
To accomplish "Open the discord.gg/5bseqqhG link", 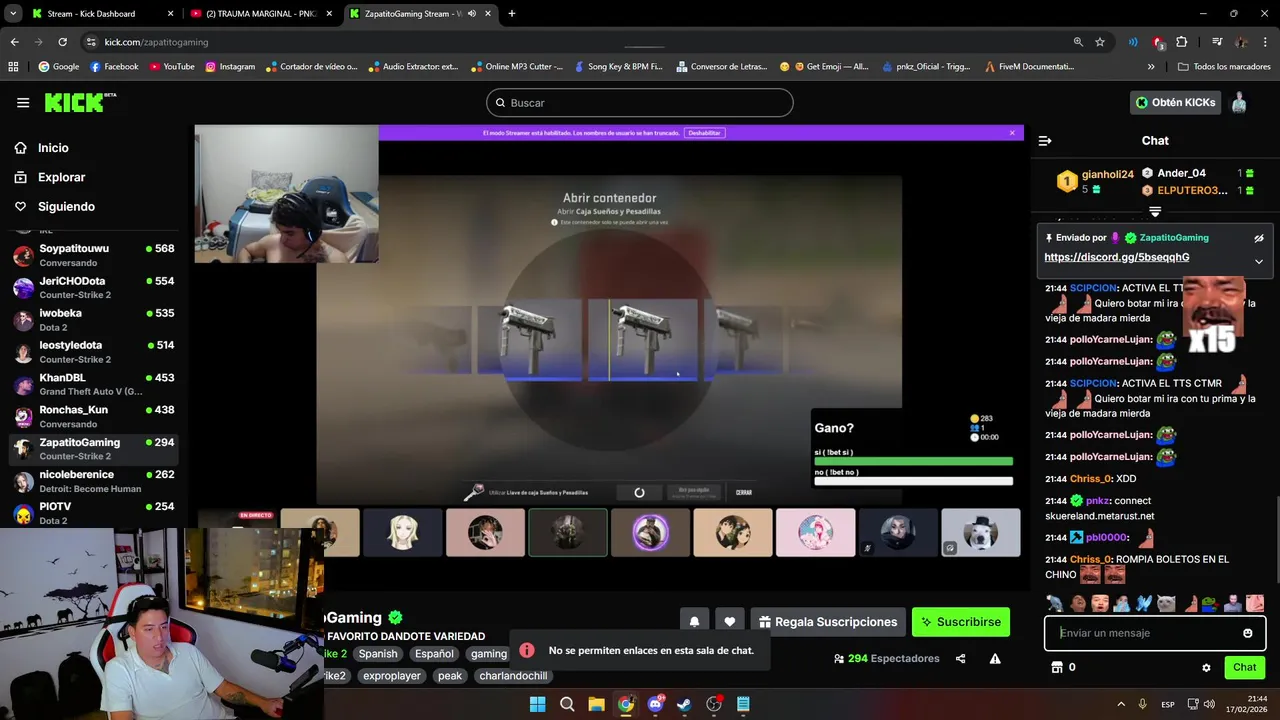I will 1116,257.
